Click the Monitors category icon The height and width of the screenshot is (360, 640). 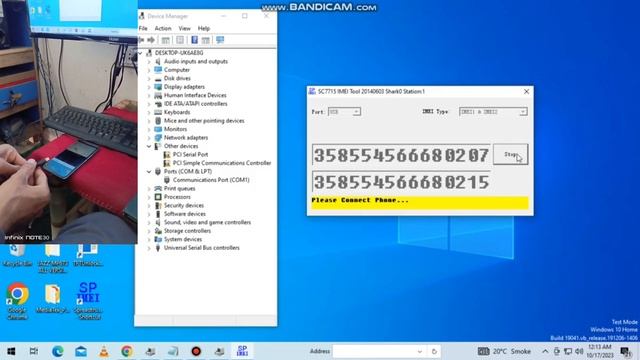158,129
